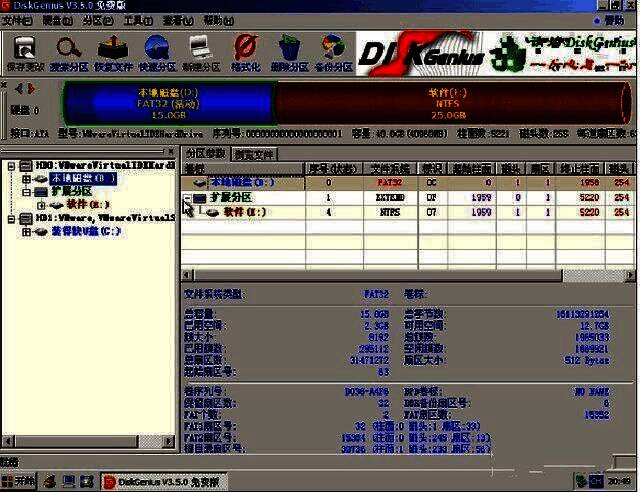Open the File (文件) menu

coord(16,20)
